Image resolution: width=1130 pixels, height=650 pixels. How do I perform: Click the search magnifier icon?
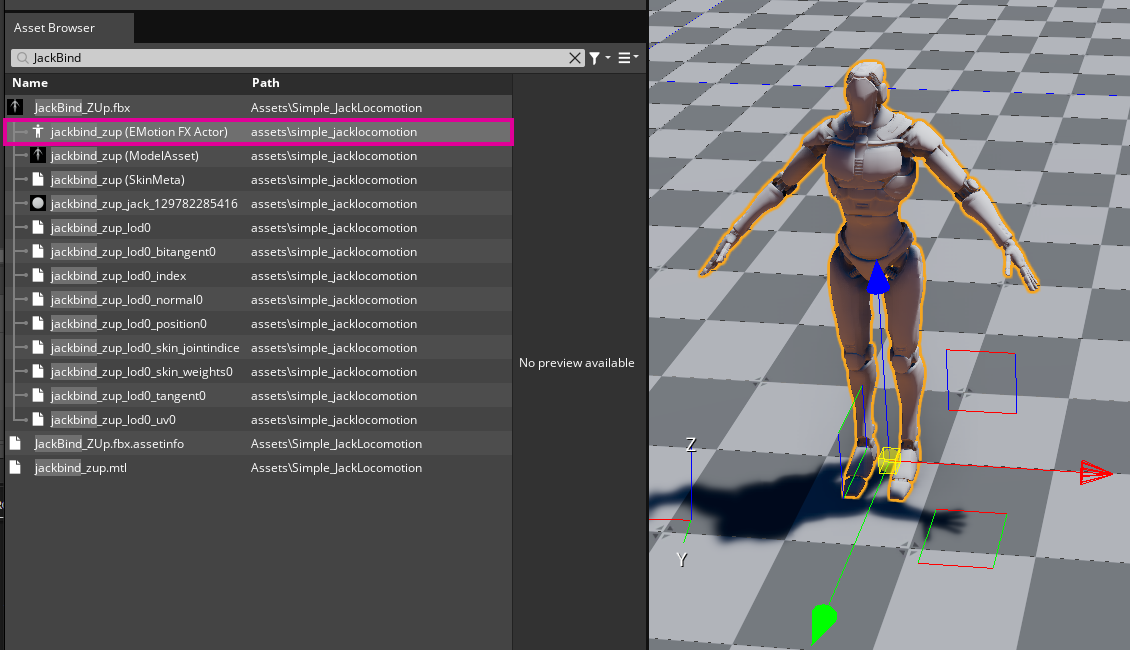tap(22, 58)
